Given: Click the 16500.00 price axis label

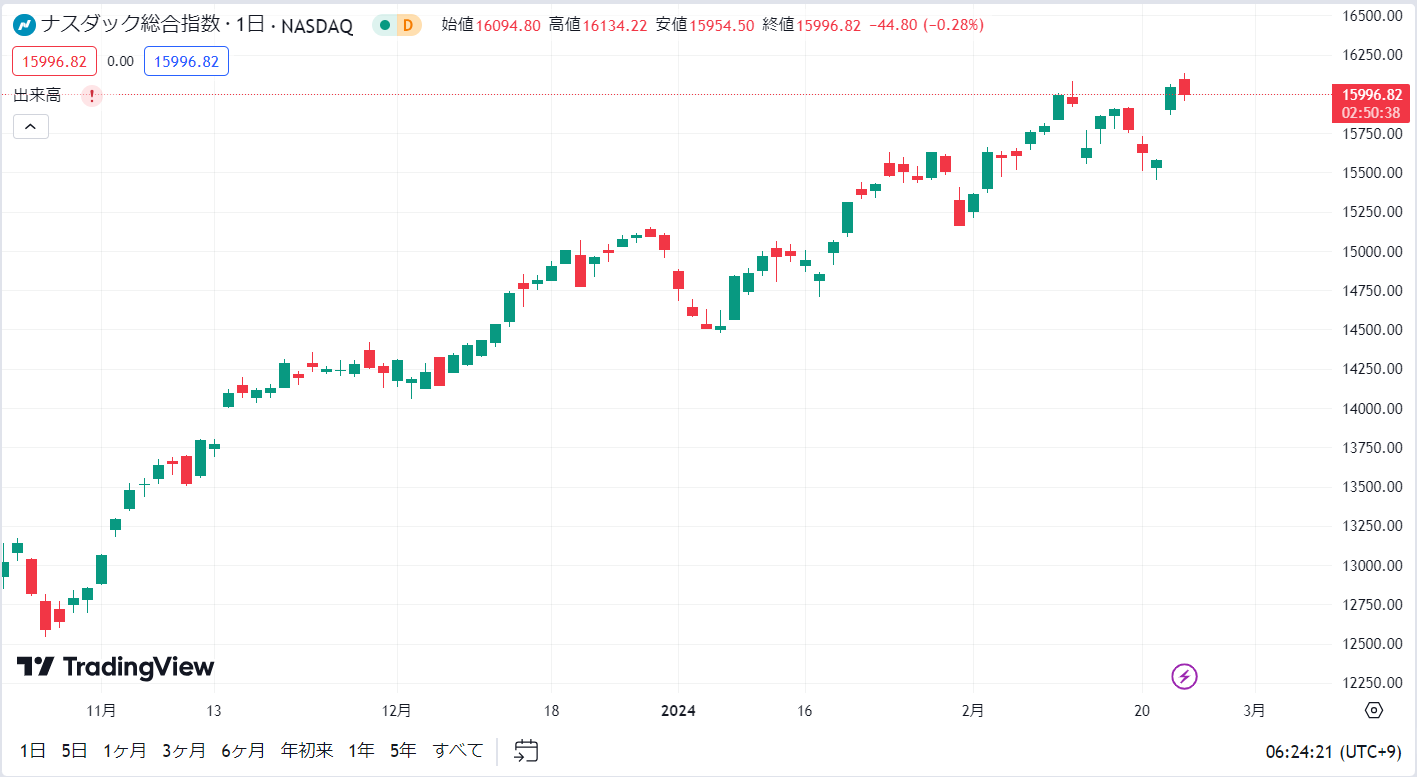Looking at the screenshot, I should click(1373, 16).
